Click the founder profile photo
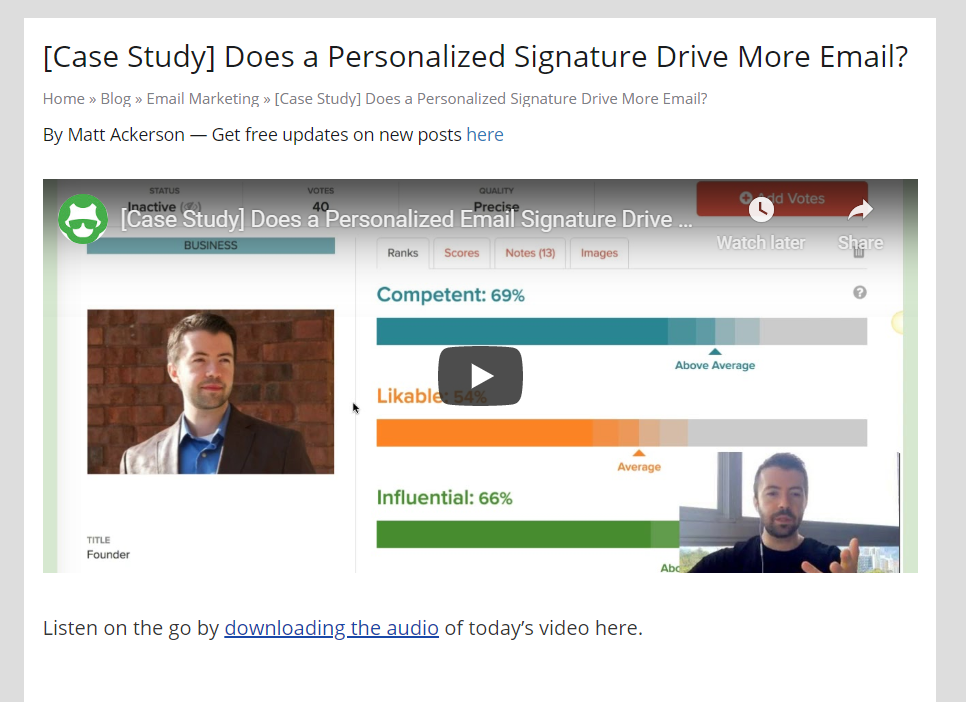This screenshot has height=702, width=966. (211, 391)
